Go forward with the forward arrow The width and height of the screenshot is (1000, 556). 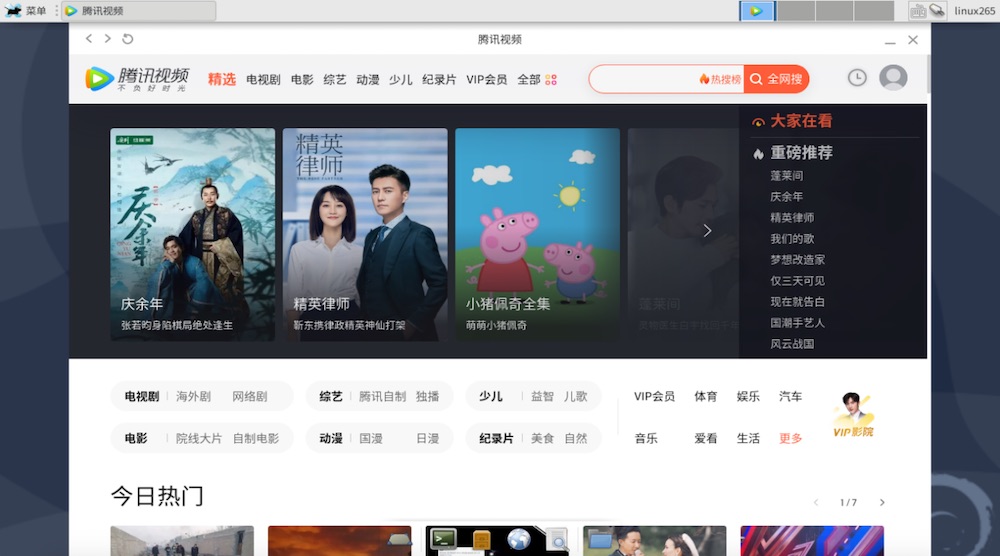[x=108, y=39]
